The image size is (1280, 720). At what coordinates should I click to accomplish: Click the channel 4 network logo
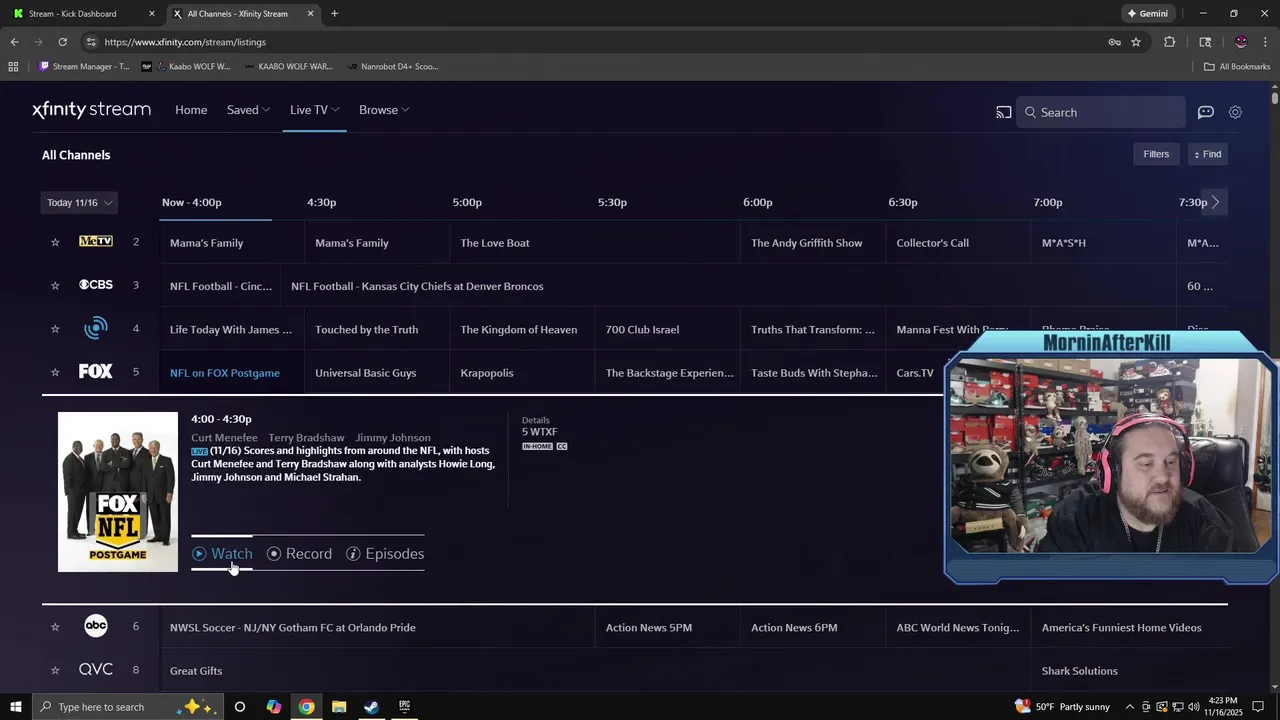[x=96, y=328]
